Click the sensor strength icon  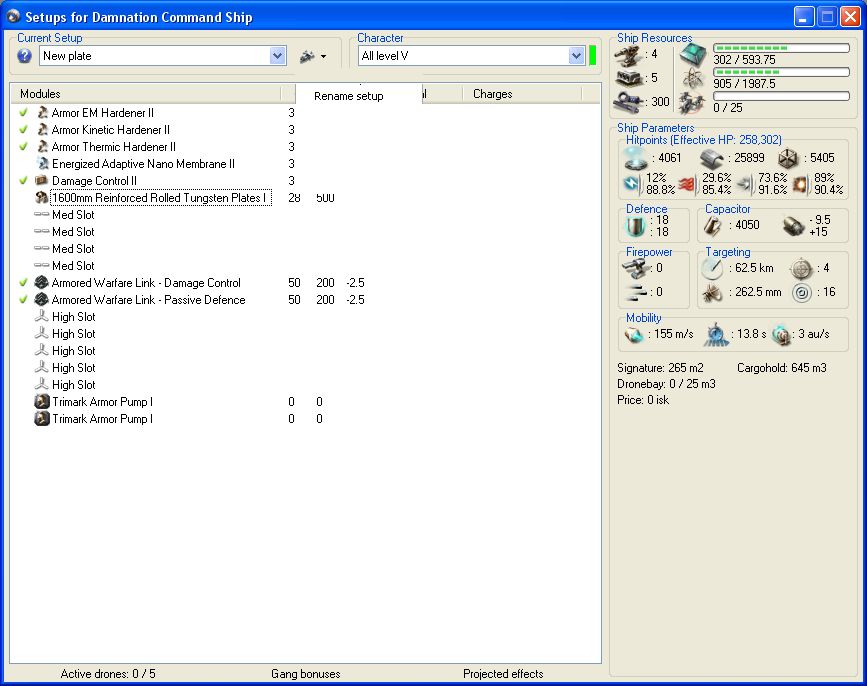(802, 292)
